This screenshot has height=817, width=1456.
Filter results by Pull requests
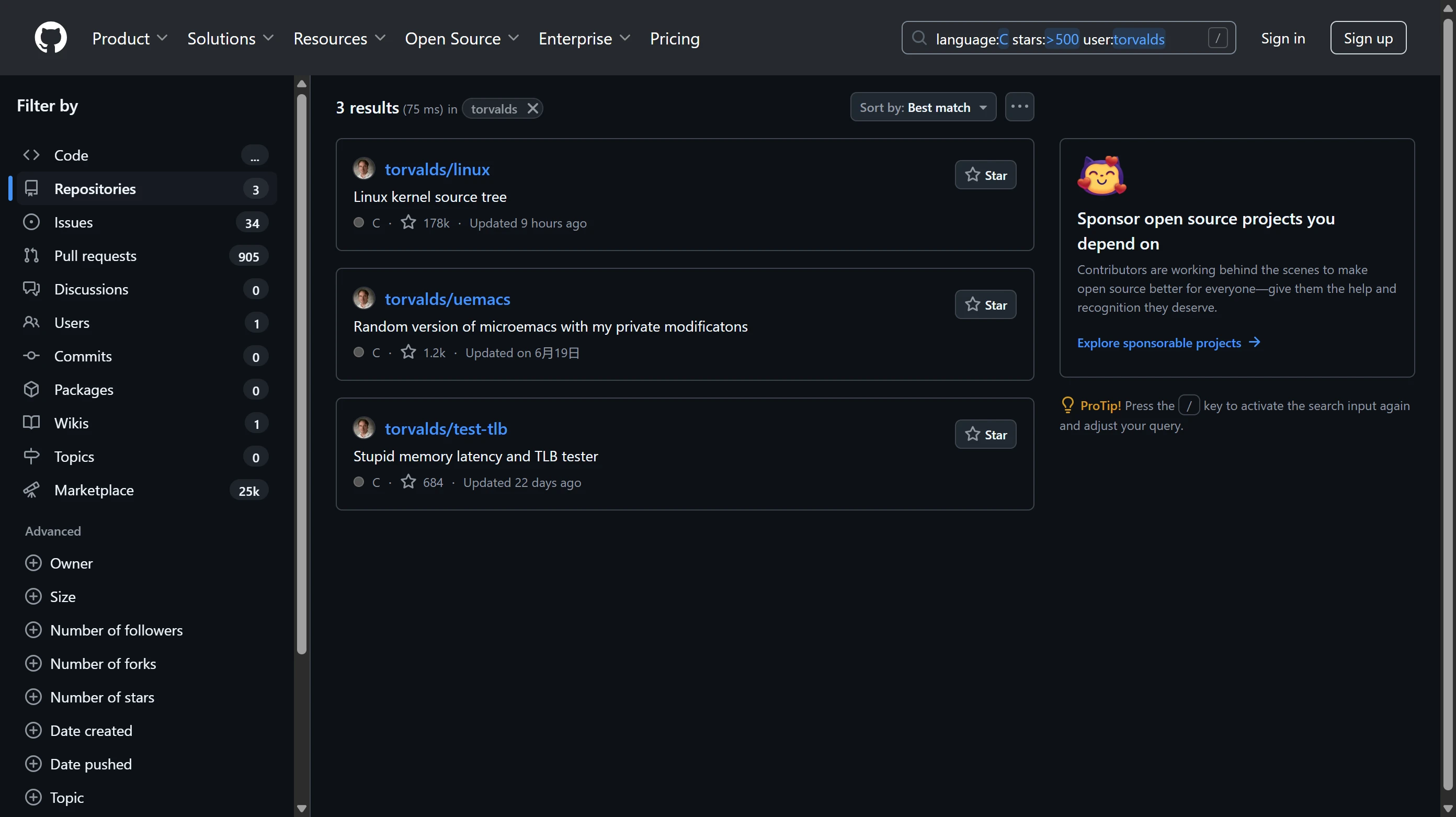pyautogui.click(x=95, y=256)
